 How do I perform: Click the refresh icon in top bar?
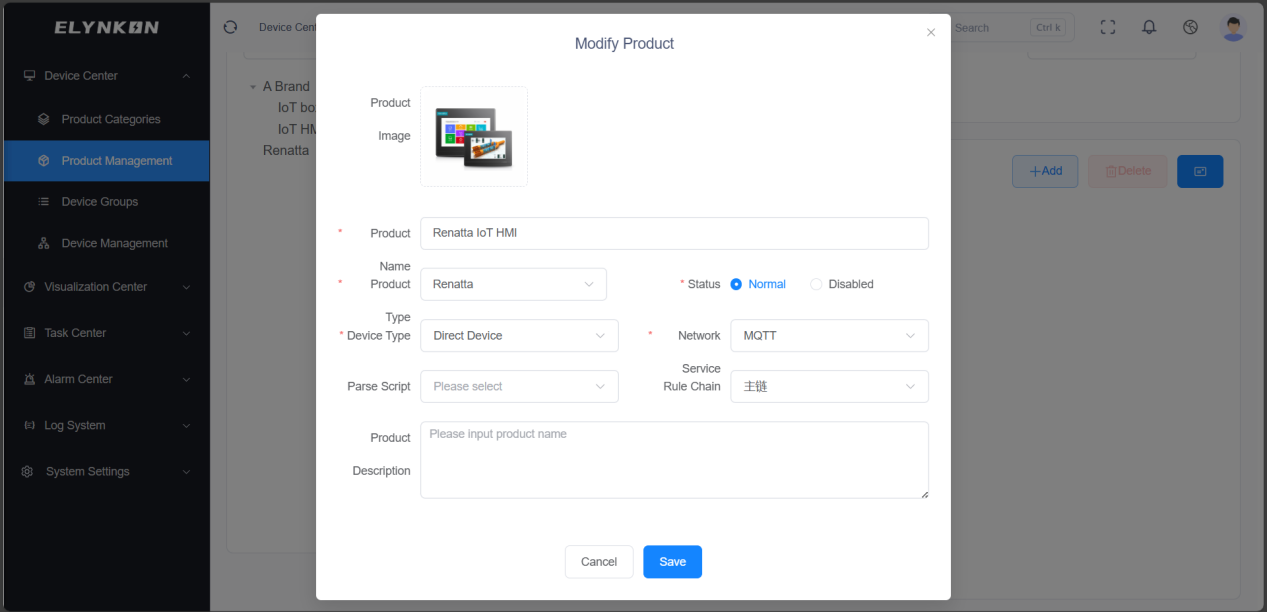pos(231,27)
